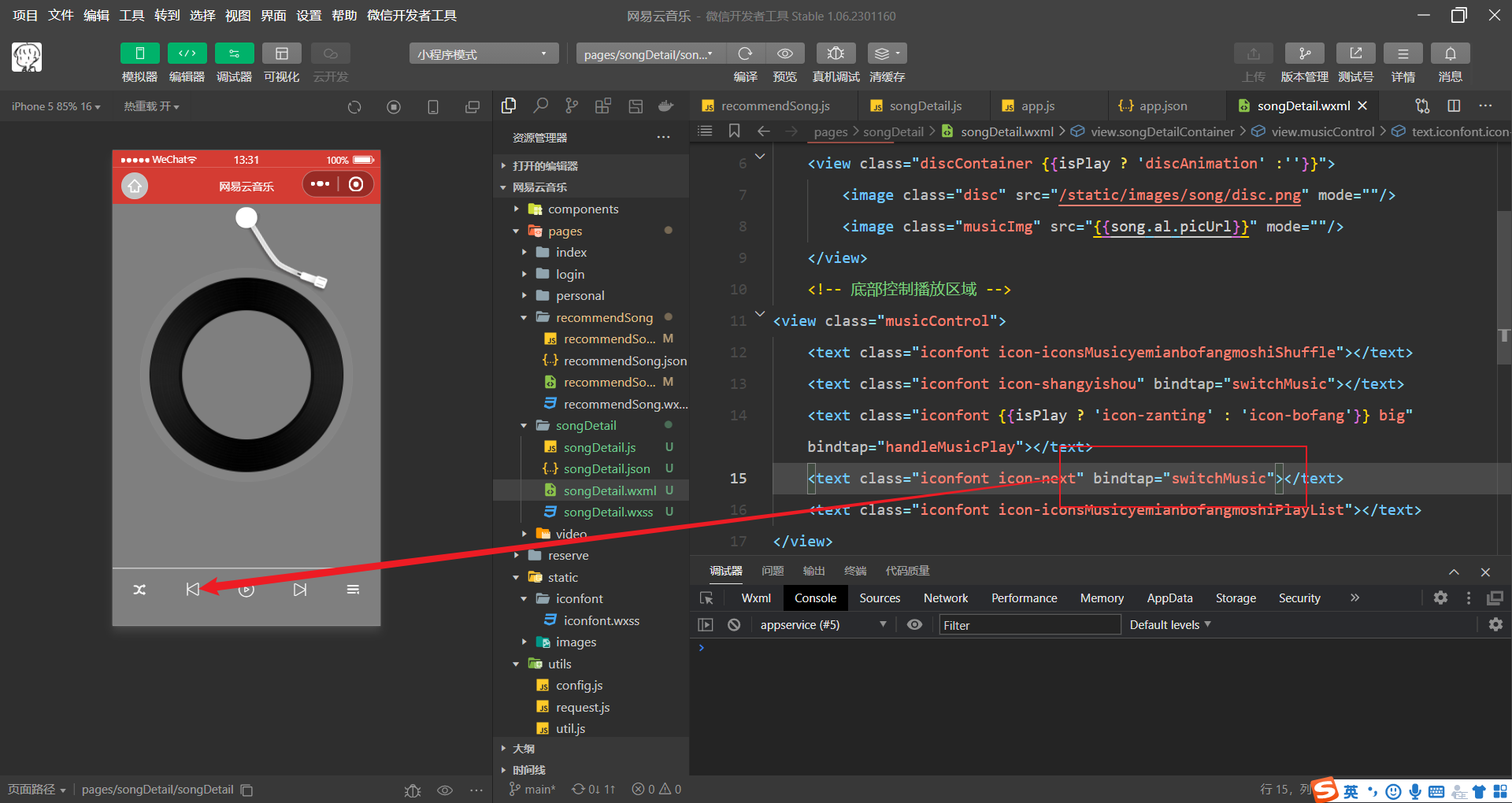Click the simulator refresh icon
1512x803 pixels.
click(x=354, y=107)
